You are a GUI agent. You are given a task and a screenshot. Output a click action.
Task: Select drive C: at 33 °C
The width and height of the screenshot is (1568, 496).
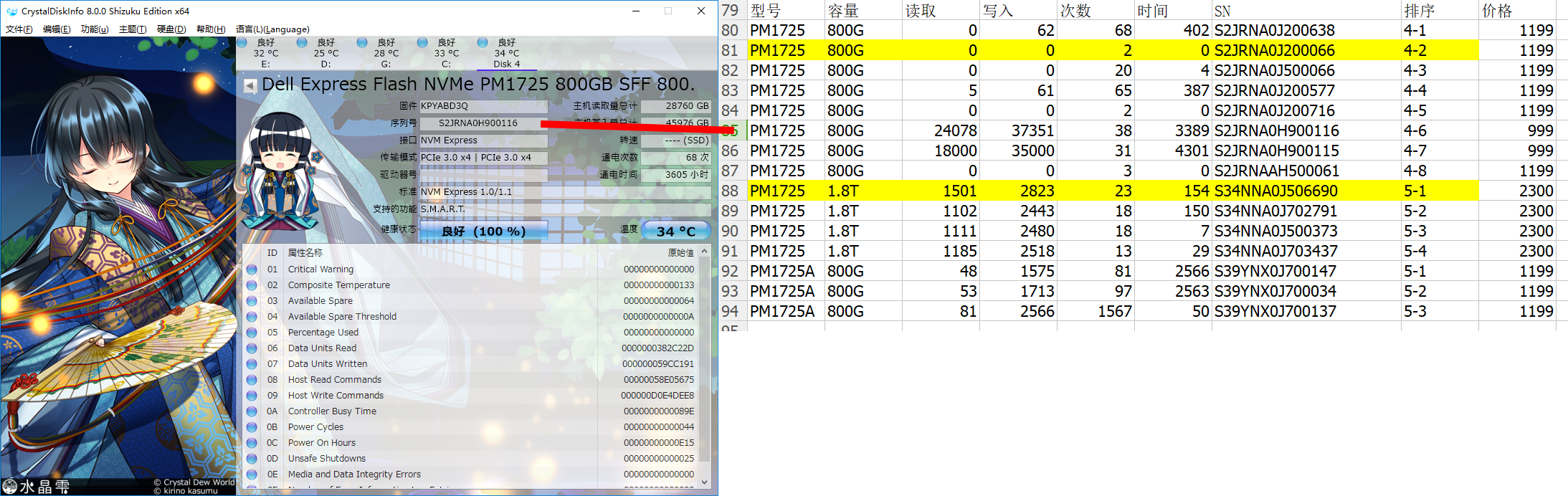click(446, 54)
